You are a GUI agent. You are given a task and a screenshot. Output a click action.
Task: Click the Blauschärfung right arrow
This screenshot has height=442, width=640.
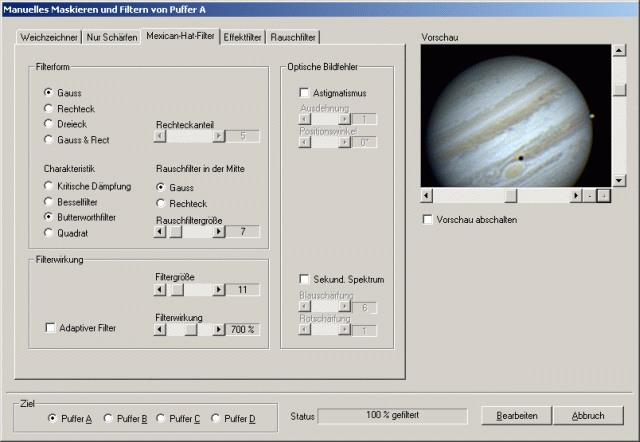344,307
